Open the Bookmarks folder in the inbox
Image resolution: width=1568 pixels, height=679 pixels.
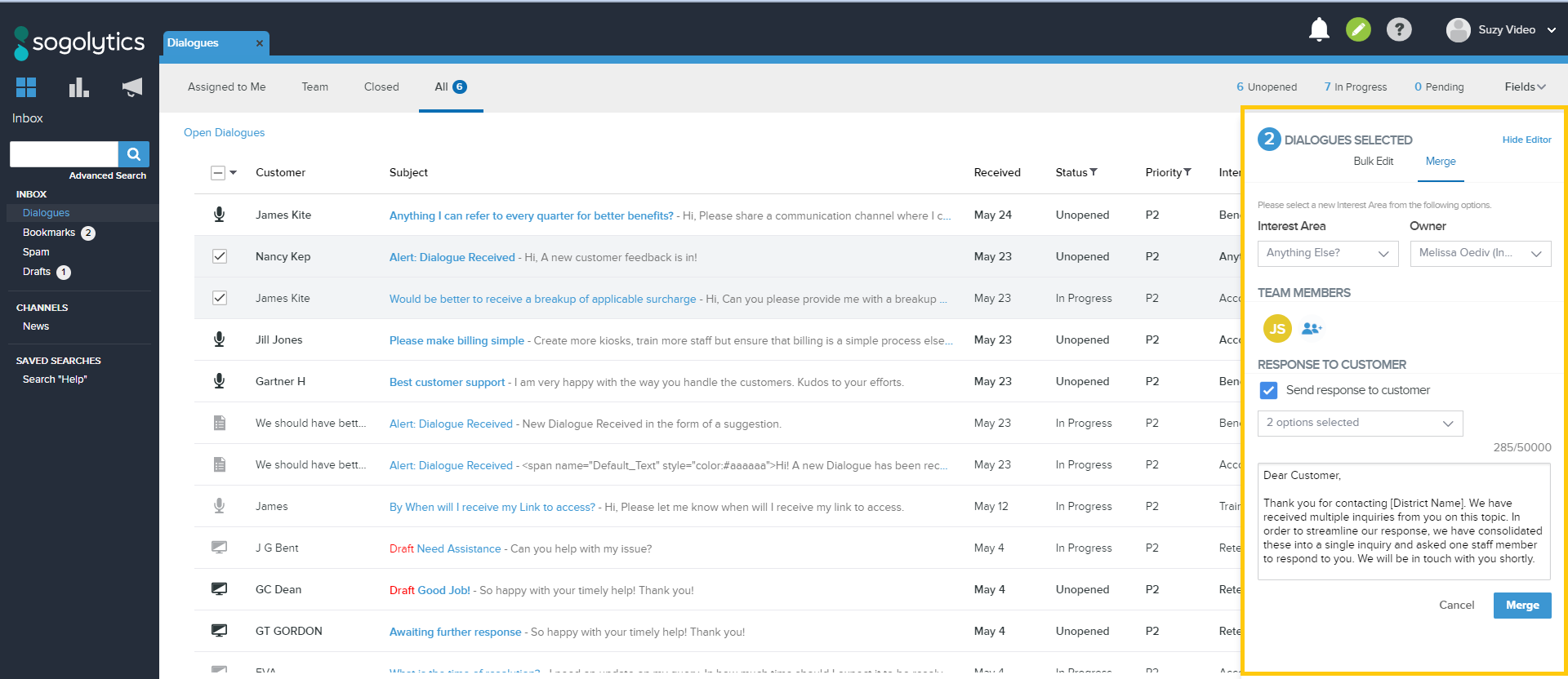(49, 233)
